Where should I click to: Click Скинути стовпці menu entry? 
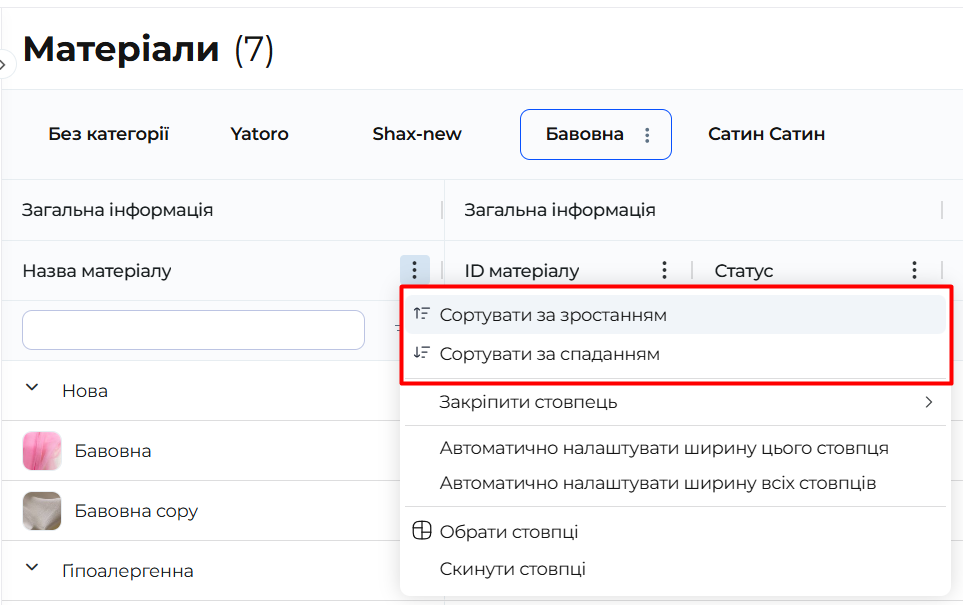[x=512, y=569]
